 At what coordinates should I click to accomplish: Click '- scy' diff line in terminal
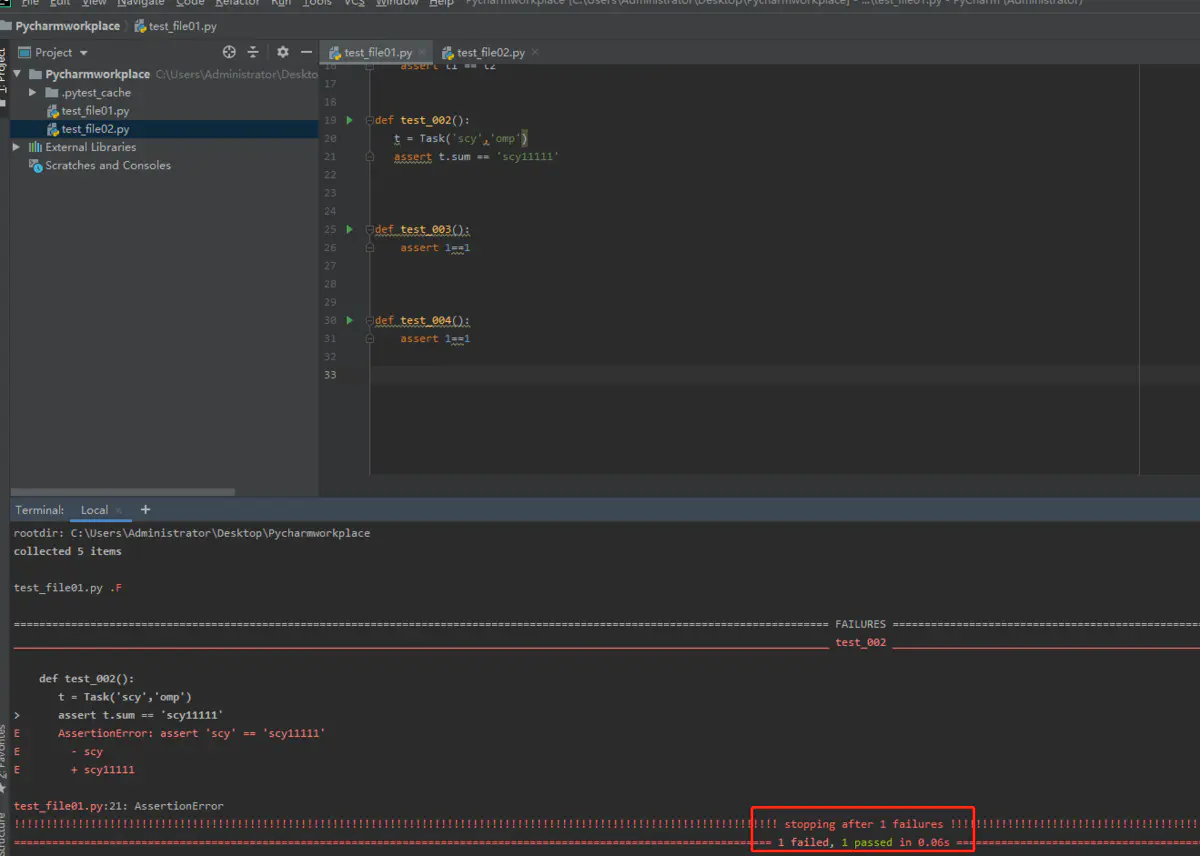pos(87,751)
